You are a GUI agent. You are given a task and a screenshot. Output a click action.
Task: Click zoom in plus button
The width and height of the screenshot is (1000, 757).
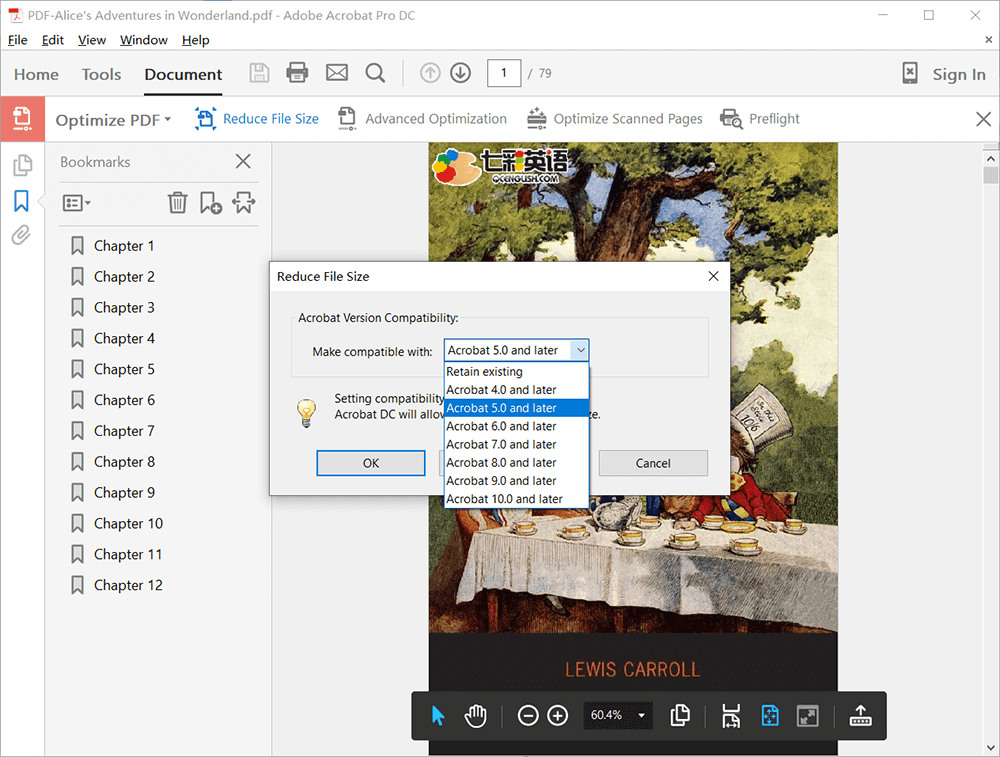pyautogui.click(x=558, y=715)
